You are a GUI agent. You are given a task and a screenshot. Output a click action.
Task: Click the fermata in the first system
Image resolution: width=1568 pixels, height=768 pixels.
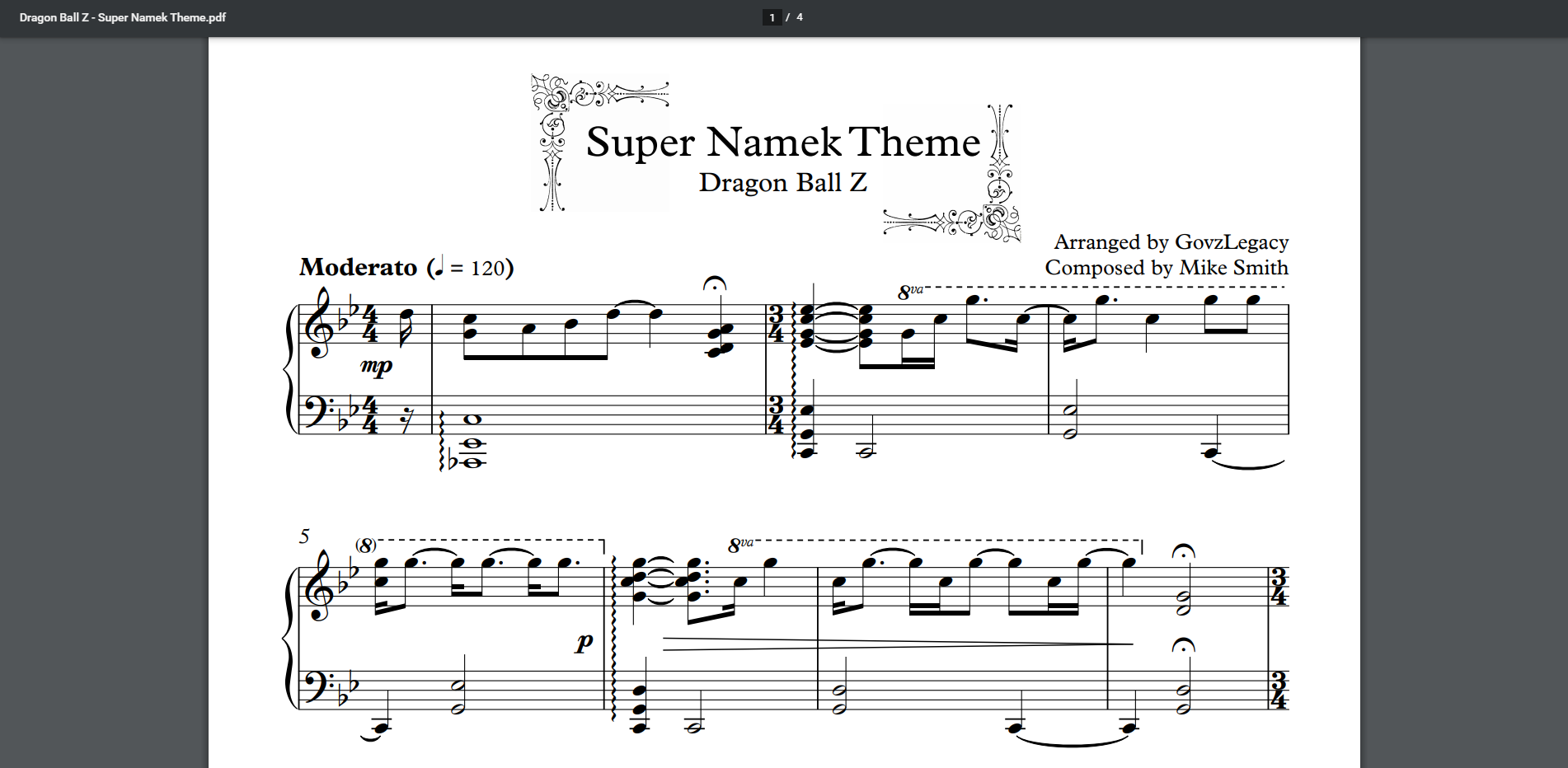[x=714, y=284]
